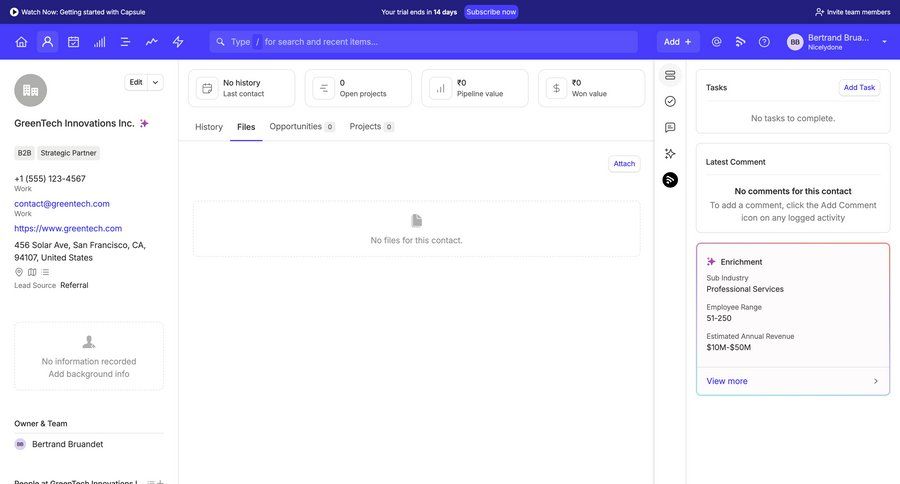Open the comments icon in side panel
900x484 pixels.
point(670,127)
